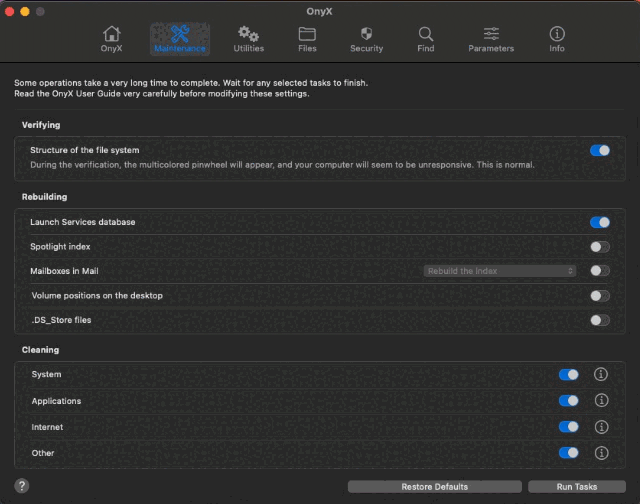Open the OnyX home toolbar section

tap(112, 39)
